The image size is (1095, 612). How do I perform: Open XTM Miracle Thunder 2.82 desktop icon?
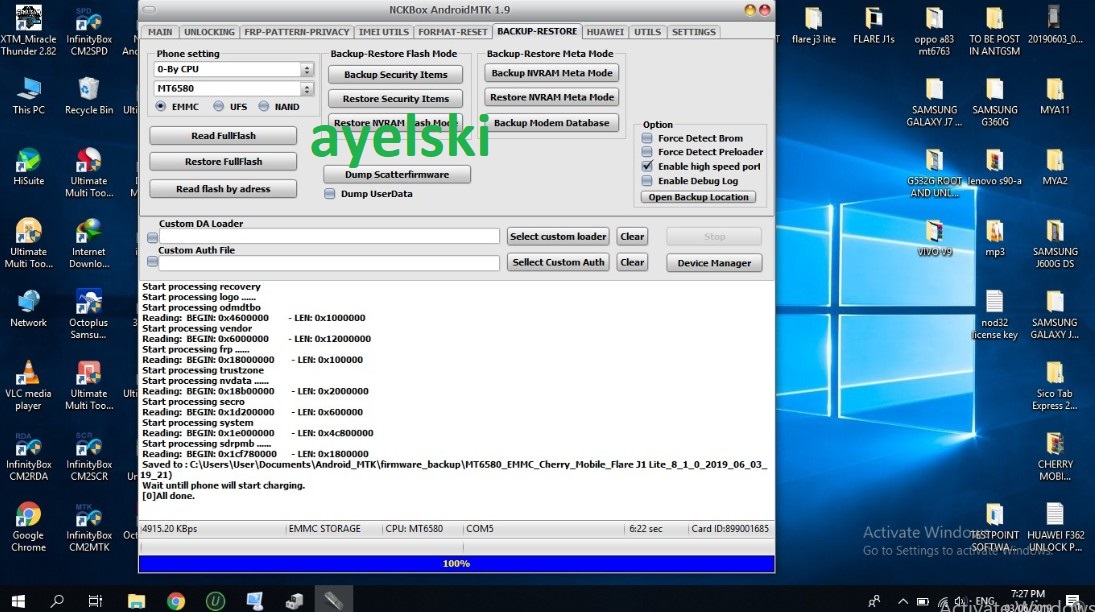click(x=28, y=29)
